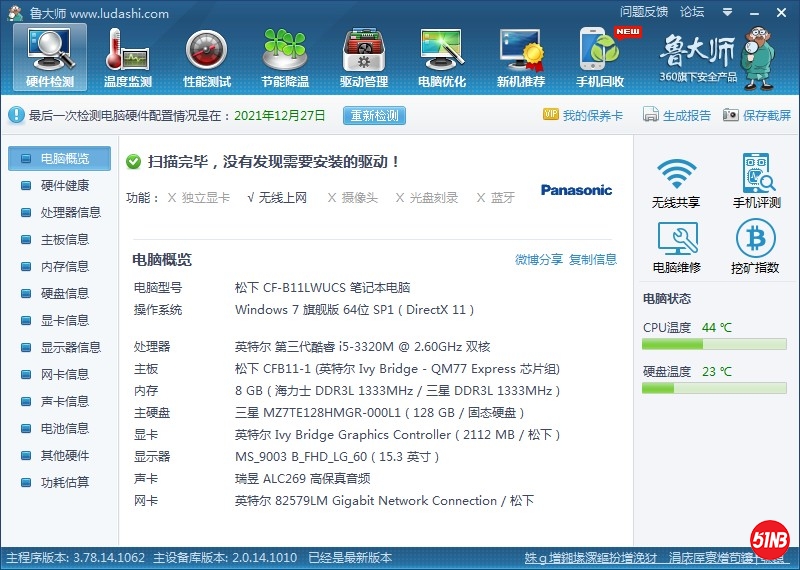Screen dimensions: 800x570
Task: Click the 无线共享 WiFi sharing icon
Action: [x=676, y=182]
